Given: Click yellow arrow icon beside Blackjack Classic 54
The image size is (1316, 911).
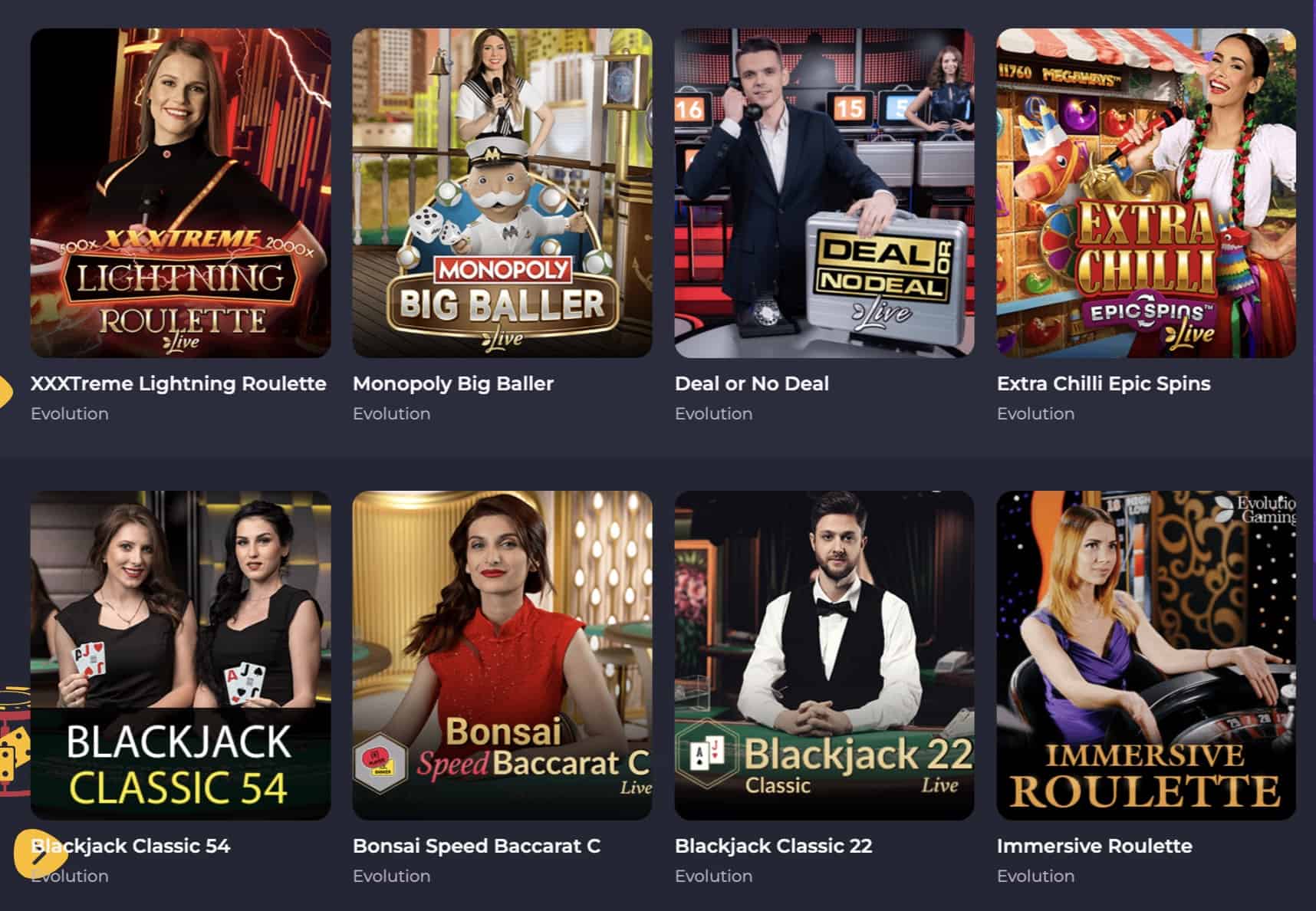Looking at the screenshot, I should pyautogui.click(x=37, y=853).
